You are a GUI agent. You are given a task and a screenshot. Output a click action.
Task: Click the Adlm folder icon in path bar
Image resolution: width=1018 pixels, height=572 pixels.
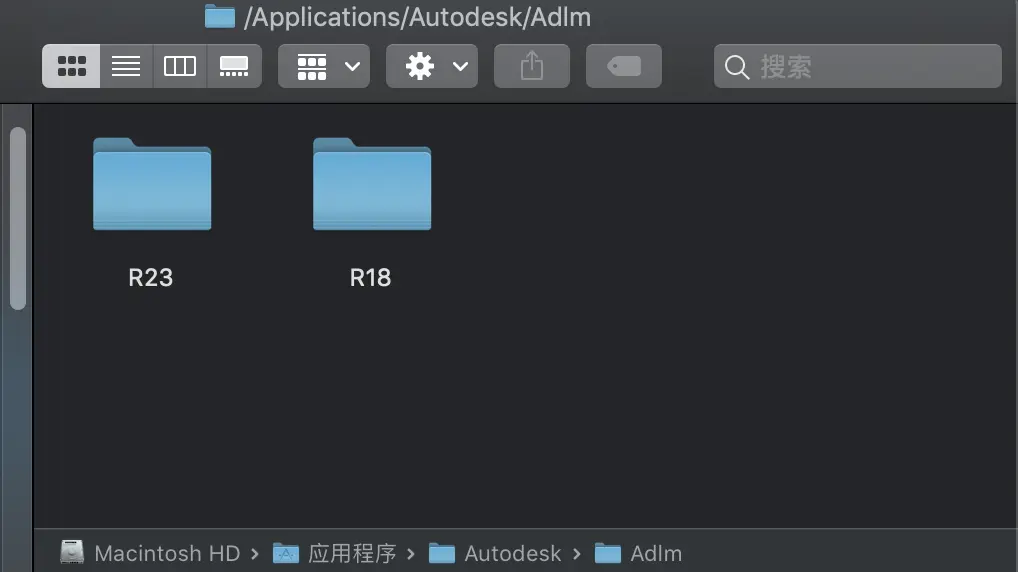(608, 553)
